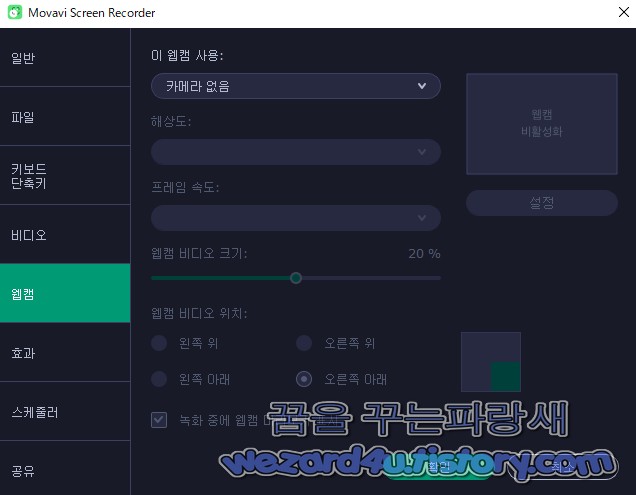The image size is (636, 495).
Task: Go to the 효과 tab
Action: (65, 352)
